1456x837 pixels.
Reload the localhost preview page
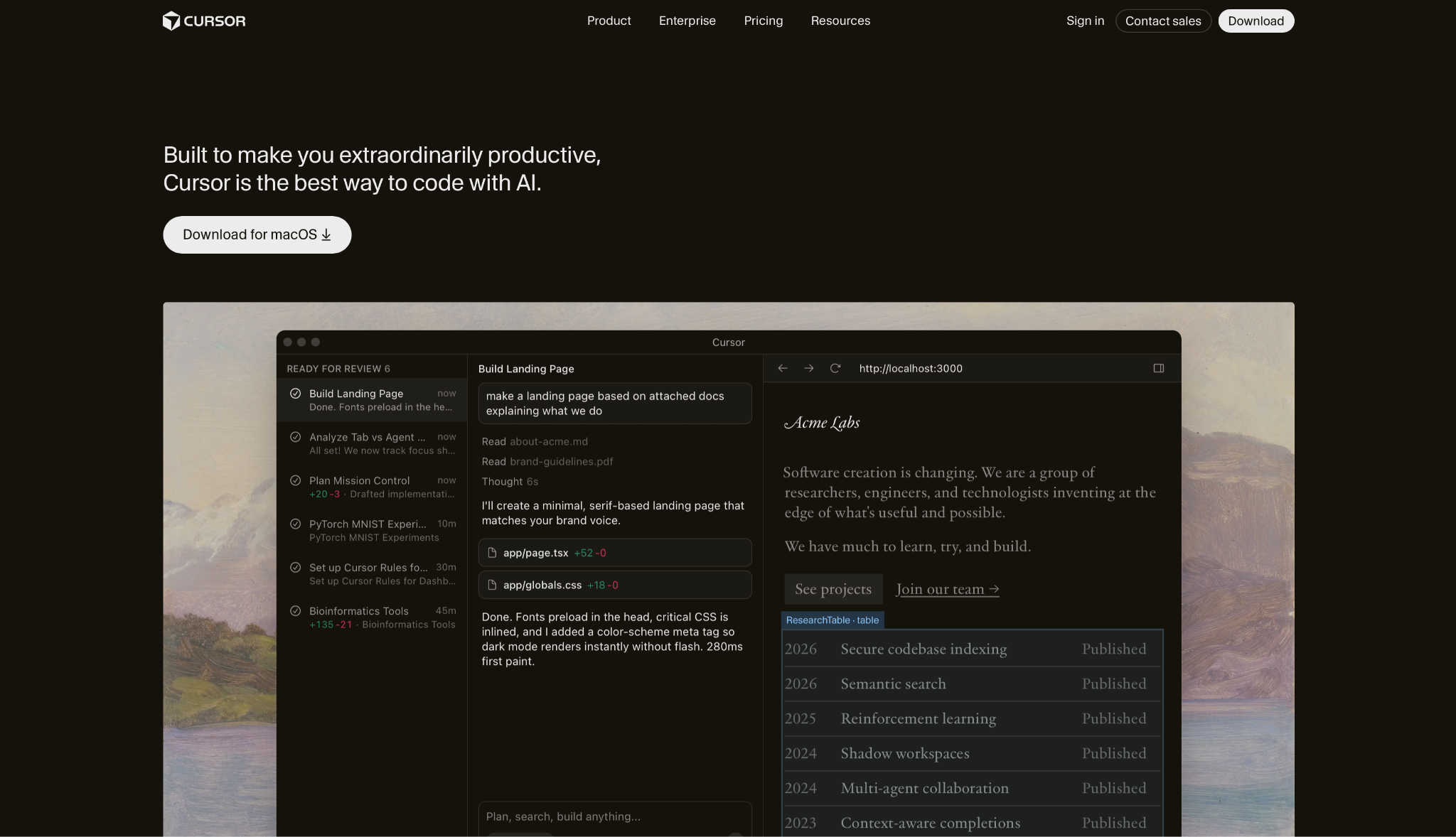(x=835, y=368)
